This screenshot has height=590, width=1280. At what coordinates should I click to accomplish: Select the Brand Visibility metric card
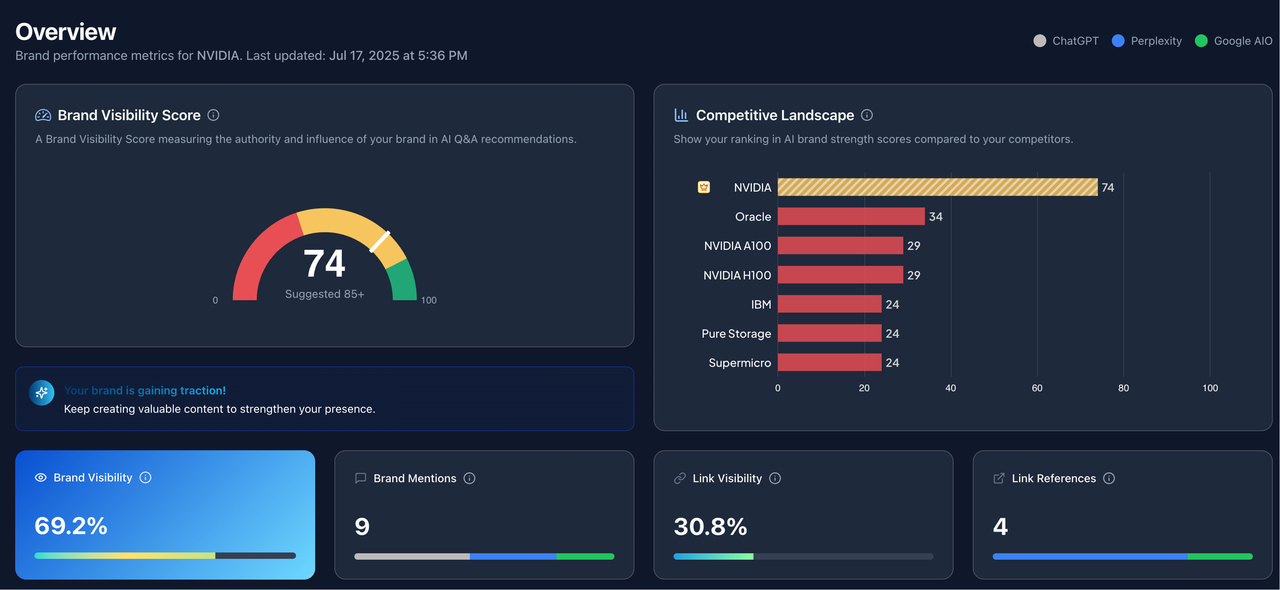165,515
